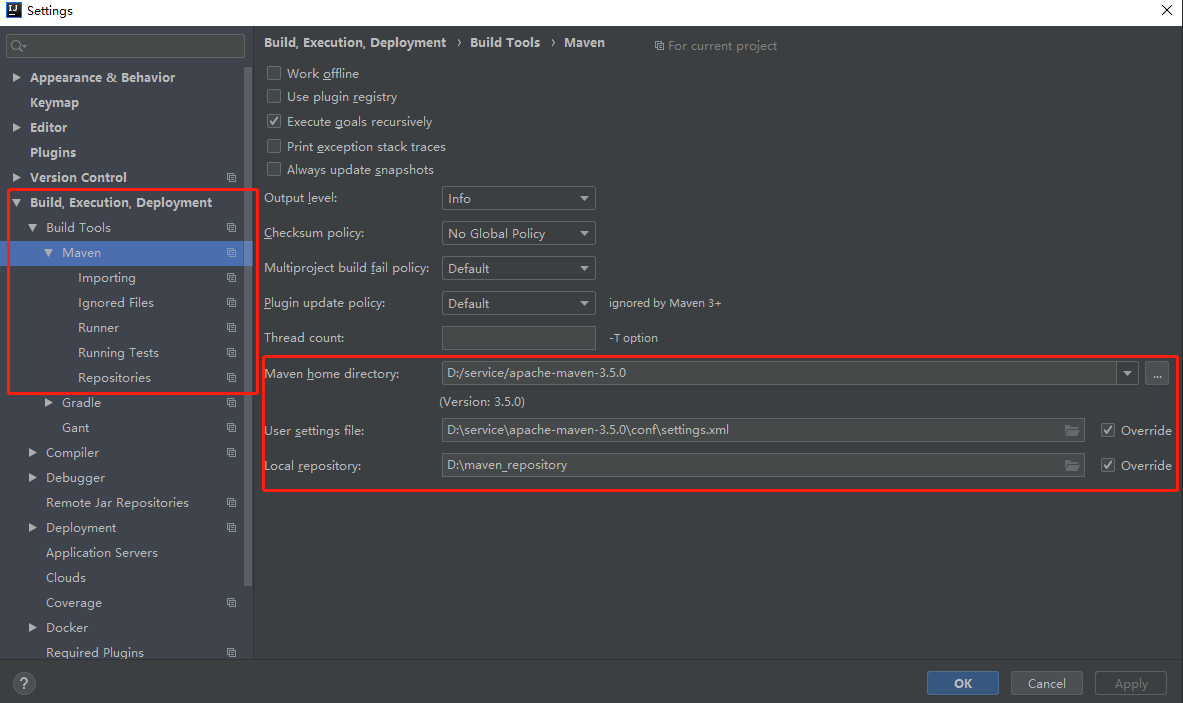
Task: Click the search magnifier icon in the settings search field
Action: (x=18, y=46)
